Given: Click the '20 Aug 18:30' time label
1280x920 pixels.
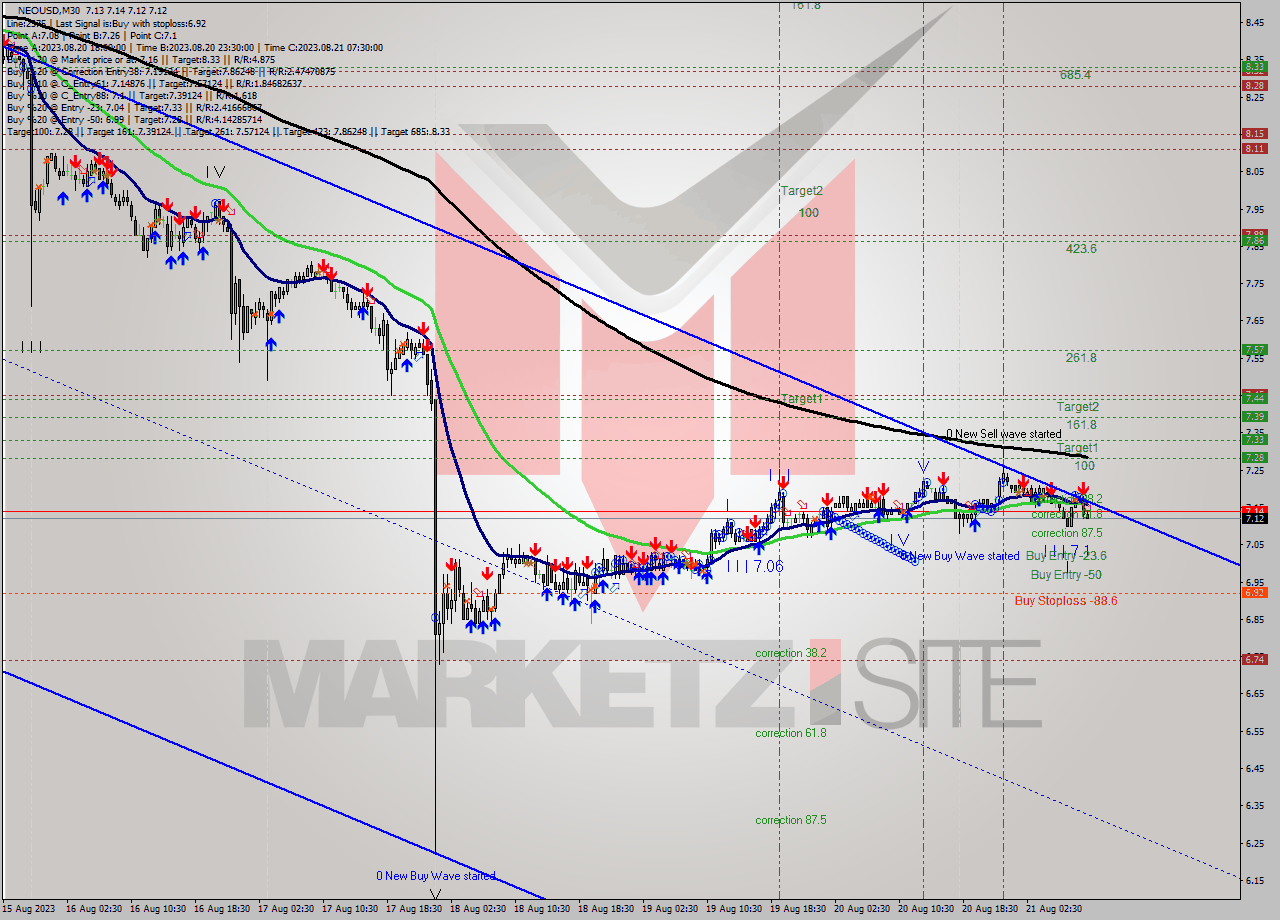Looking at the screenshot, I should point(991,909).
